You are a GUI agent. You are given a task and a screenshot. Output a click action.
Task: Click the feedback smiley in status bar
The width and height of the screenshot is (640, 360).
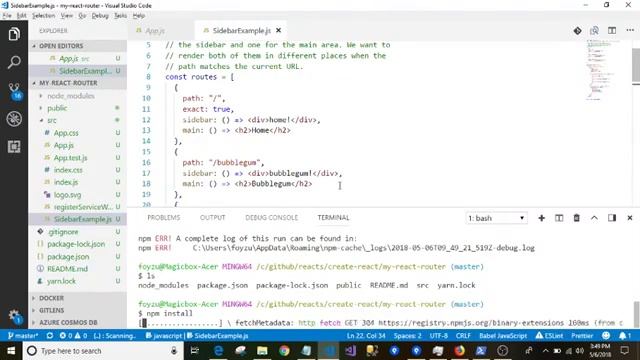[x=606, y=336]
